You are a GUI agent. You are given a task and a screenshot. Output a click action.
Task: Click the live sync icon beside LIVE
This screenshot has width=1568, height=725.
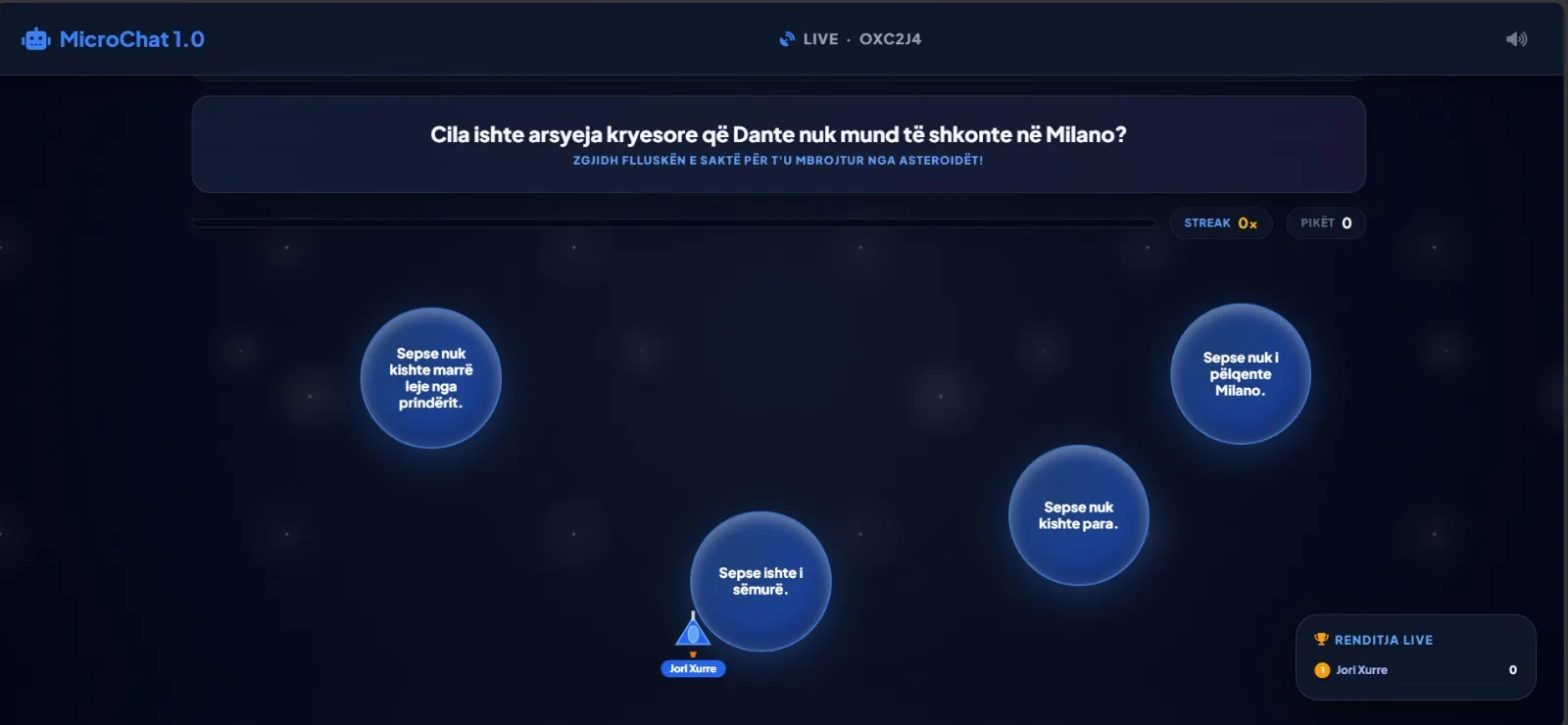787,39
